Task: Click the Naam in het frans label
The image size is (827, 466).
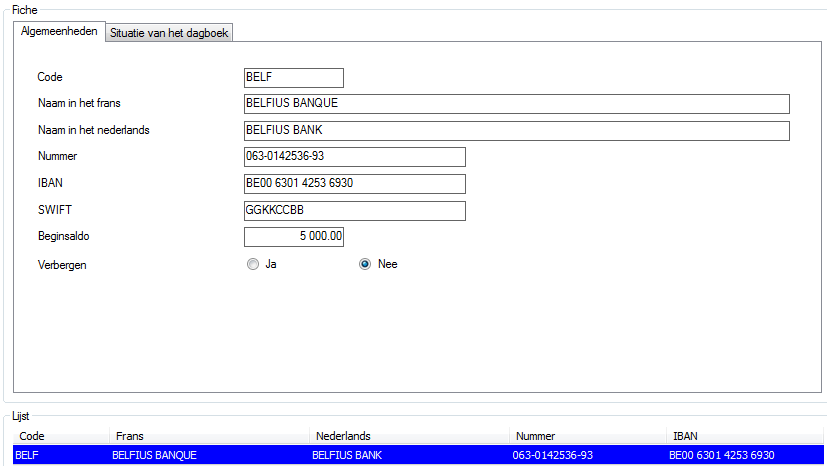Action: click(x=79, y=103)
